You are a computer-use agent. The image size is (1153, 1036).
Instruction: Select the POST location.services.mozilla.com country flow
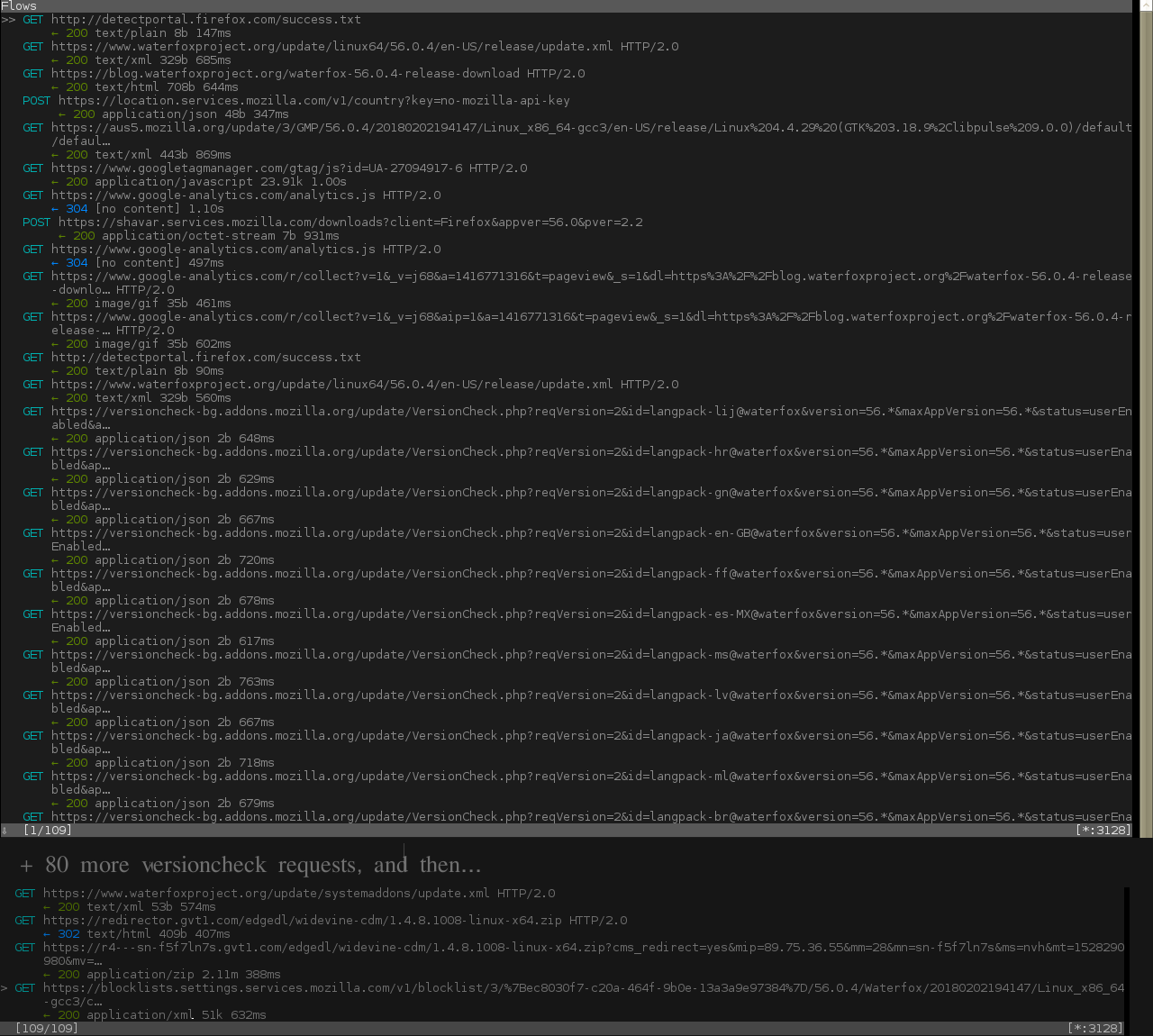coord(296,100)
